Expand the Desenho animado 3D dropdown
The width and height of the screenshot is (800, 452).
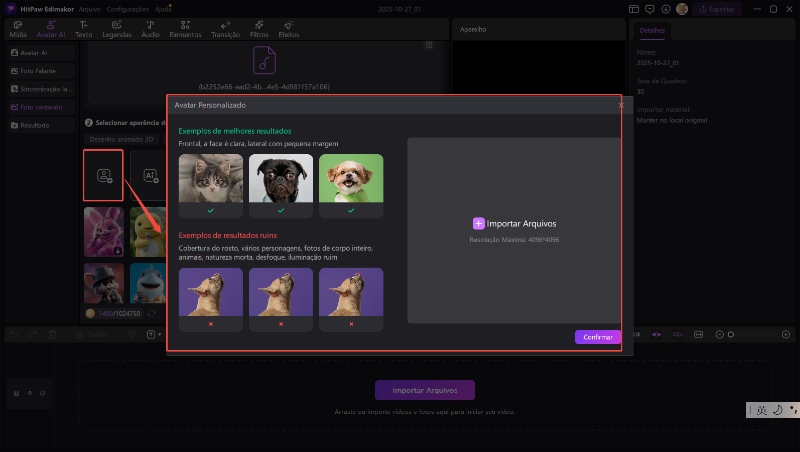120,139
